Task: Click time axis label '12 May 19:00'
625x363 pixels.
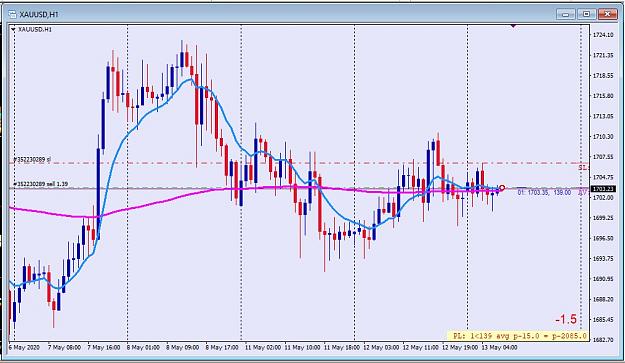Action: coord(460,347)
